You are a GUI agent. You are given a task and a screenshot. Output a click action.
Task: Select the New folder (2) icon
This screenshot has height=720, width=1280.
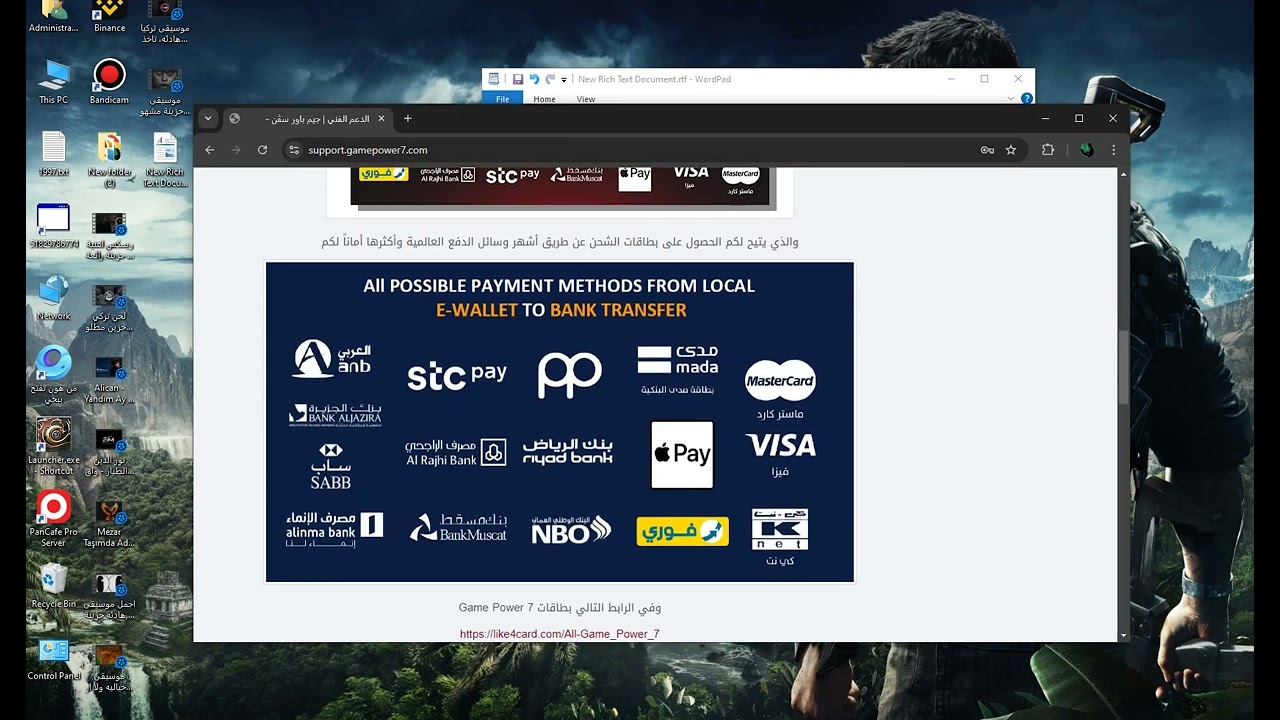point(109,160)
